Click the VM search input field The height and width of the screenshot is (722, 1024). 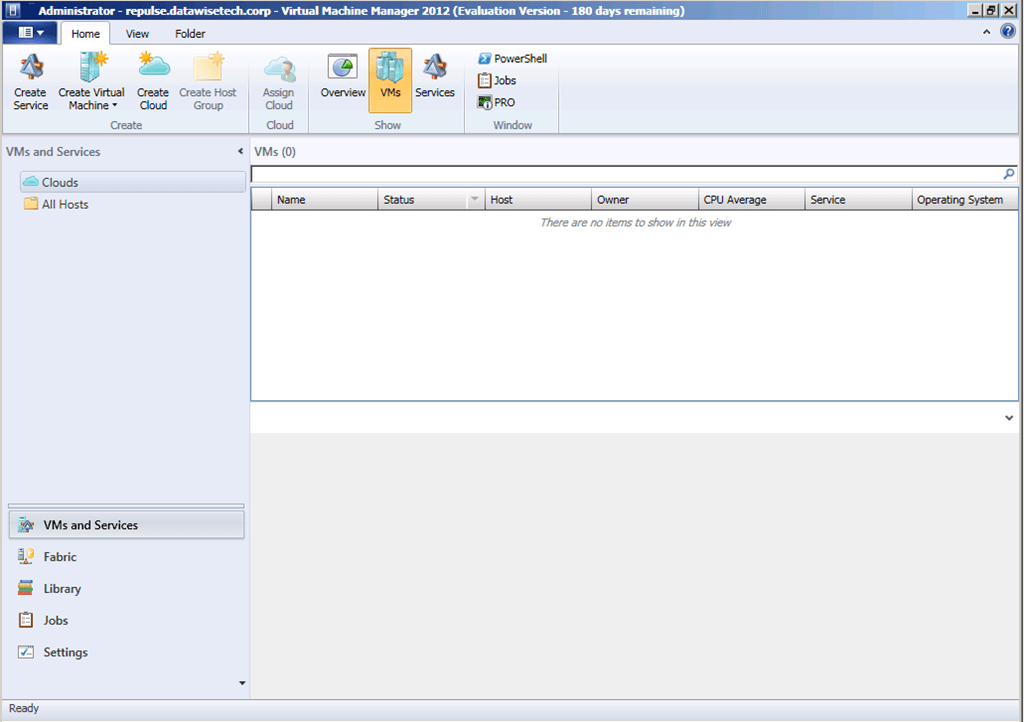pyautogui.click(x=627, y=174)
